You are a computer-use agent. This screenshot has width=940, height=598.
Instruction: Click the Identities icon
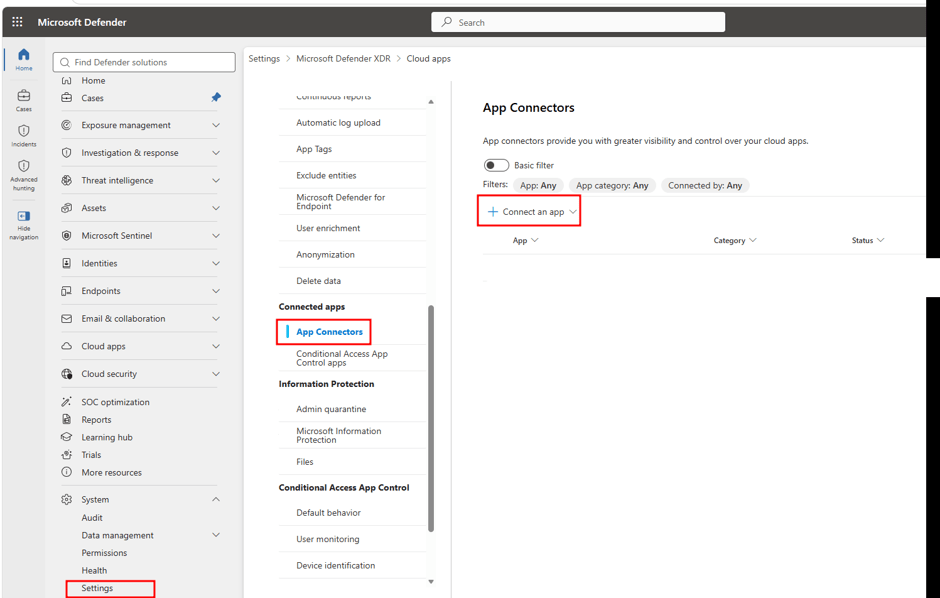pos(67,263)
